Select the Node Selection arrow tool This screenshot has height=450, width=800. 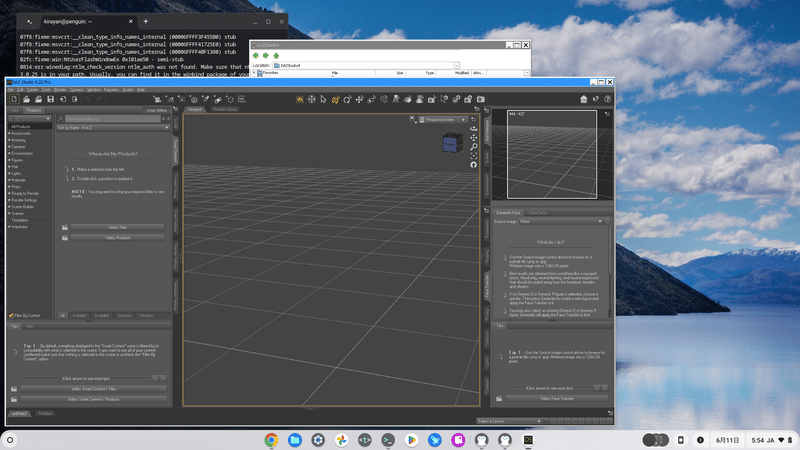pos(323,99)
